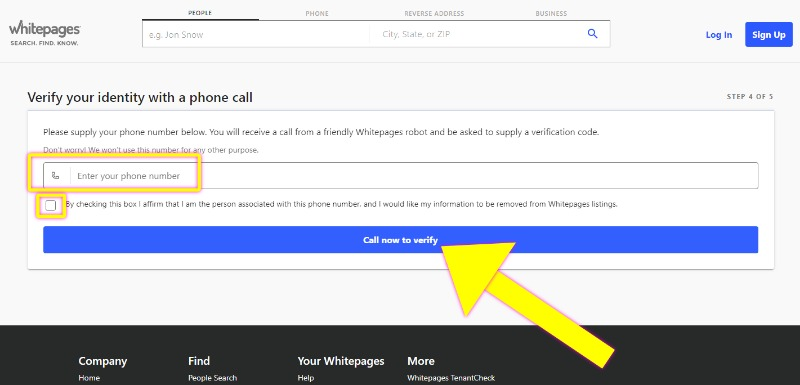Viewport: 800px width, 385px height.
Task: Click the 'Don't worry!' note text
Action: (x=151, y=150)
